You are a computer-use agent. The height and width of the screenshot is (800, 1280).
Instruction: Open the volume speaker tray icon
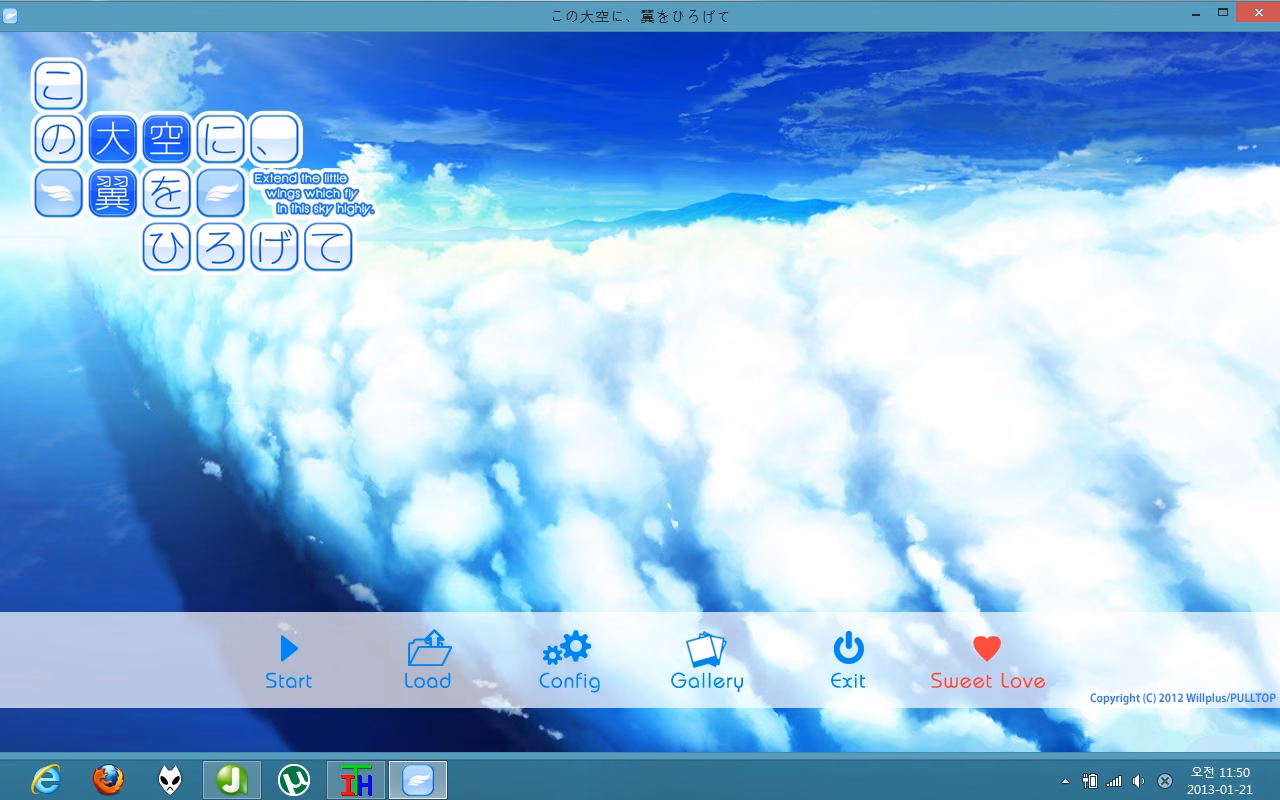click(x=1138, y=780)
